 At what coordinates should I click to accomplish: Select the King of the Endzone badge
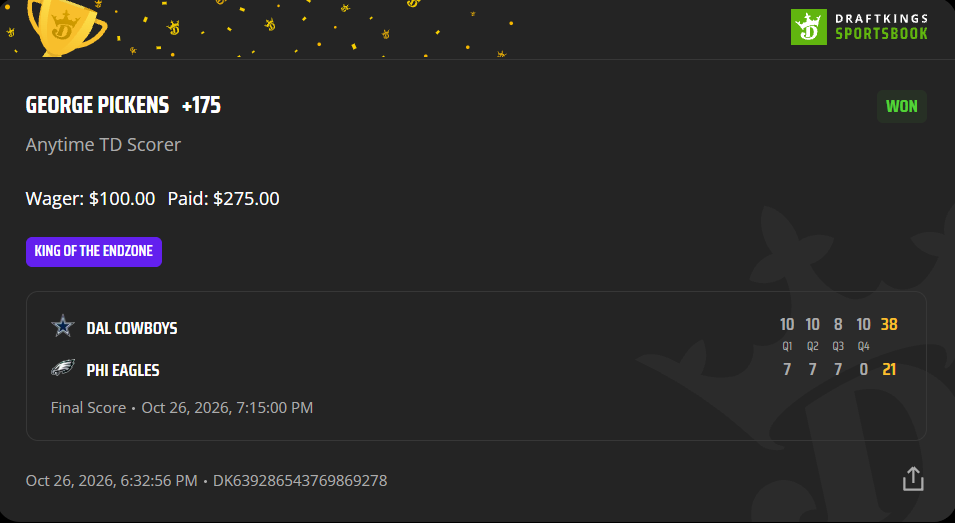click(94, 251)
